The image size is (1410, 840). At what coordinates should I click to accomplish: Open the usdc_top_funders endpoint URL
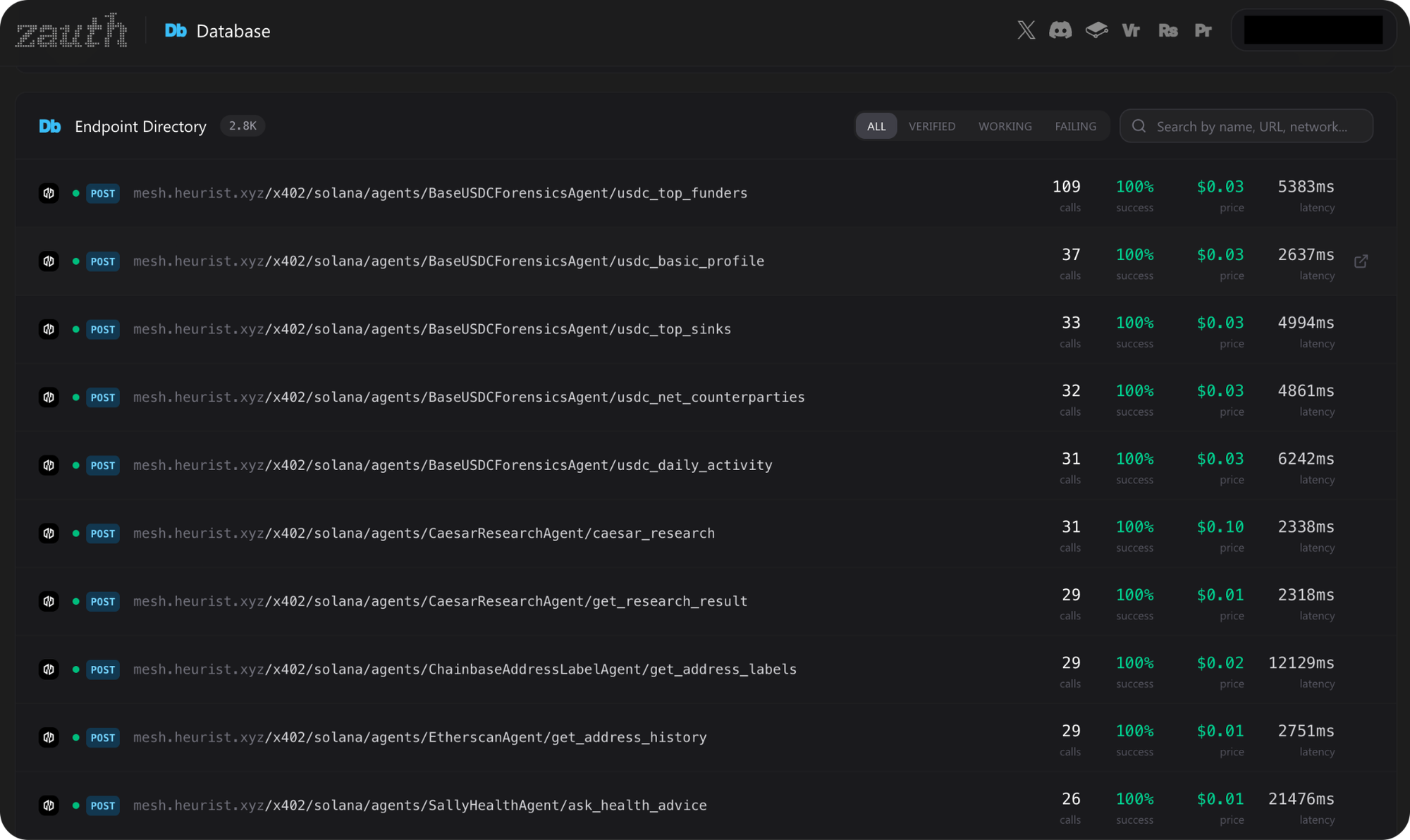coord(440,193)
